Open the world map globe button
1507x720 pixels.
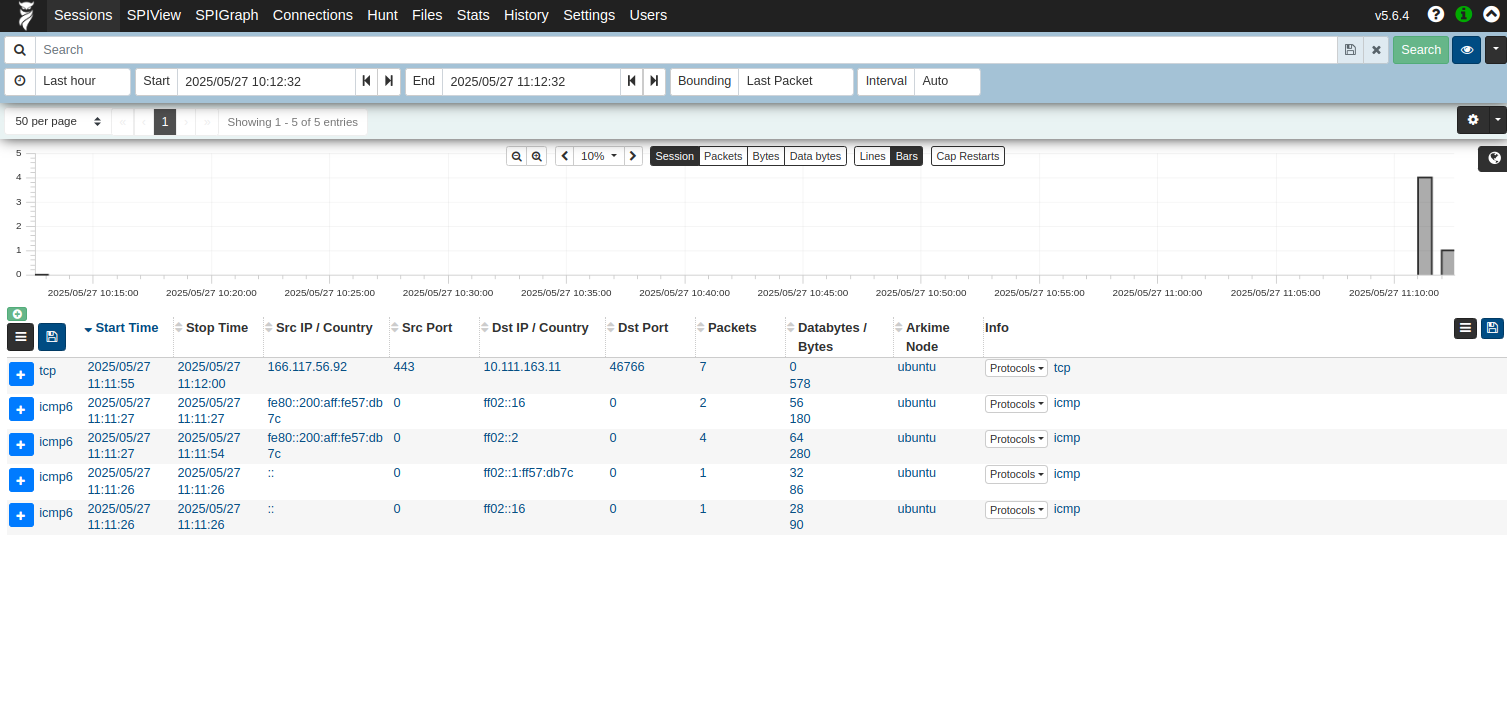[x=1494, y=158]
